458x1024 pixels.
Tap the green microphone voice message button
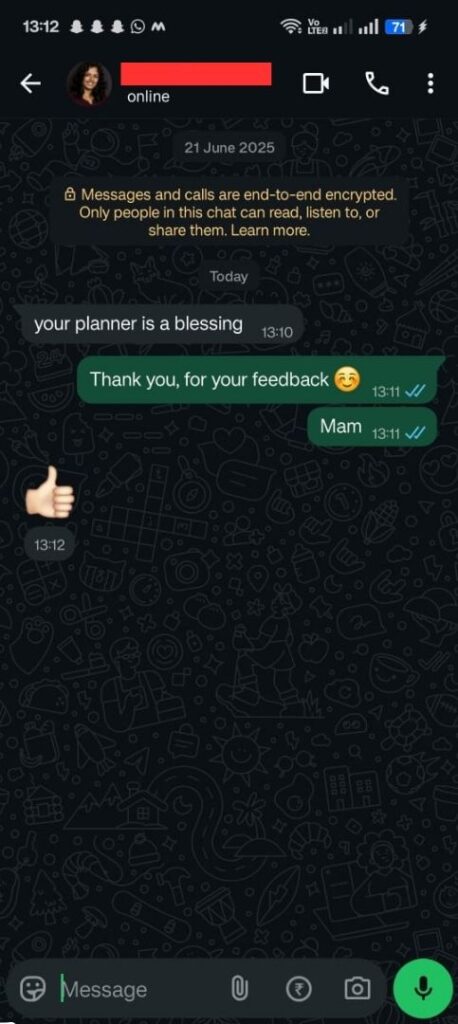tap(423, 988)
